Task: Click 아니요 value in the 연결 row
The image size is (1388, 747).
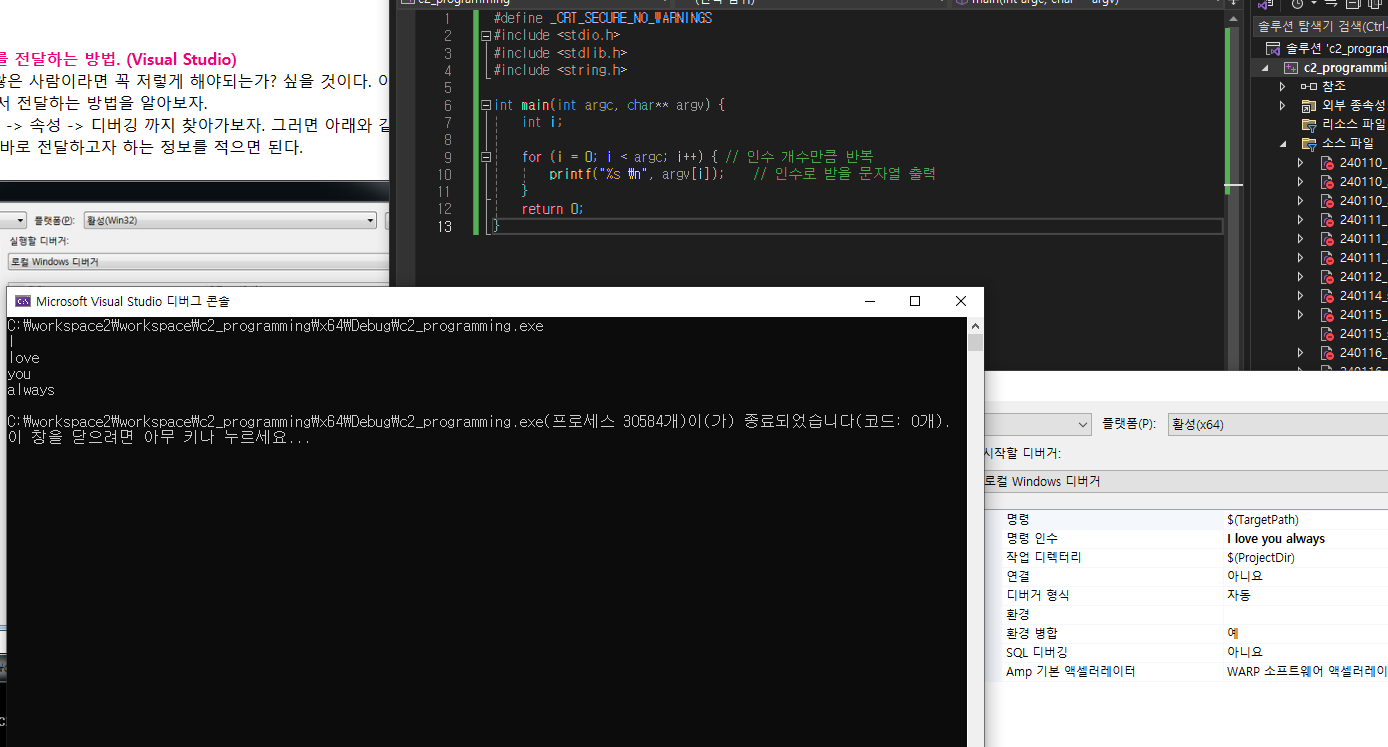Action: (1245, 576)
